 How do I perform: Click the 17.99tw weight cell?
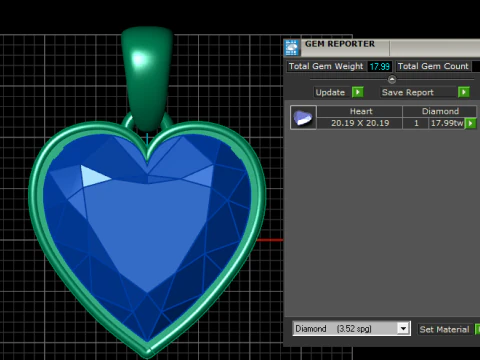tap(447, 123)
